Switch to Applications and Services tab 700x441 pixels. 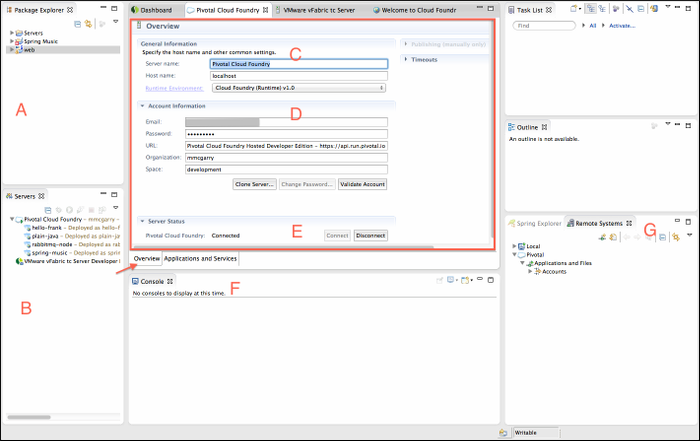(x=200, y=258)
